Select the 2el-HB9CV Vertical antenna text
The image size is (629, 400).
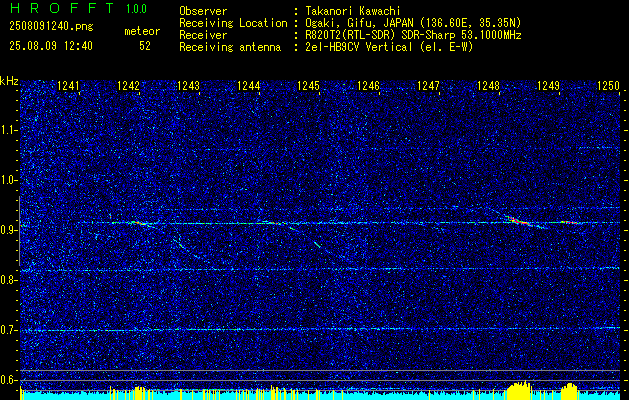pos(358,47)
